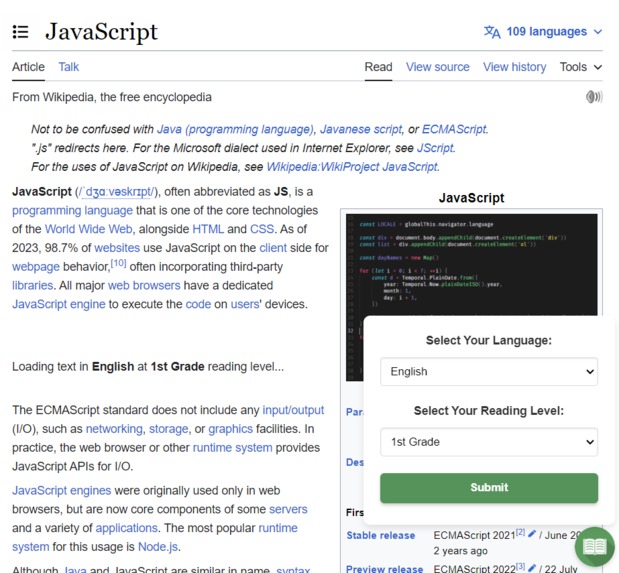Follow the programming language link
The height and width of the screenshot is (573, 619).
72,210
